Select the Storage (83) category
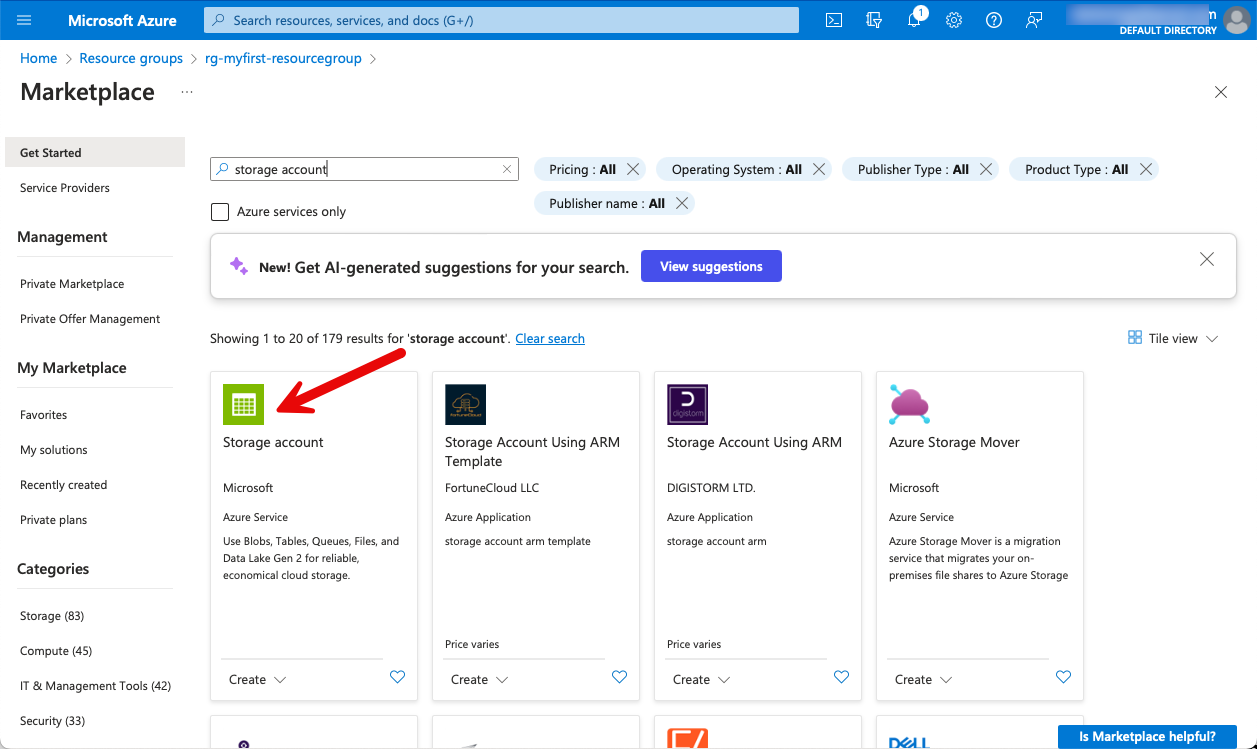The height and width of the screenshot is (749, 1257). (52, 616)
